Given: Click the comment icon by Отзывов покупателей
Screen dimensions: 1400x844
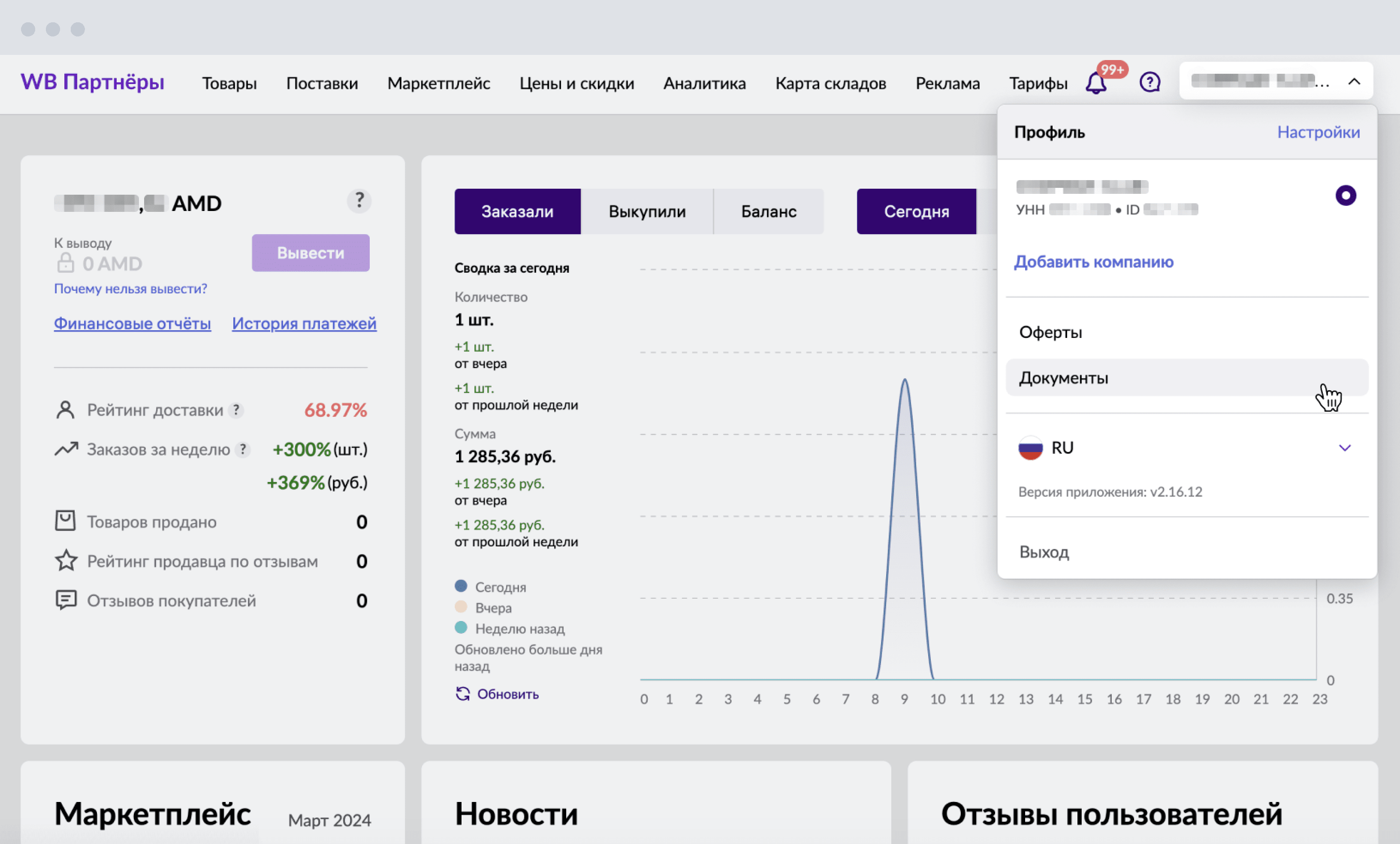Looking at the screenshot, I should click(66, 600).
